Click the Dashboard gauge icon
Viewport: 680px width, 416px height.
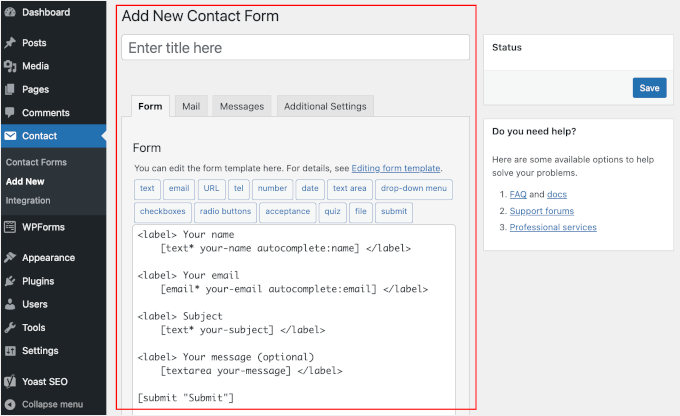click(10, 13)
